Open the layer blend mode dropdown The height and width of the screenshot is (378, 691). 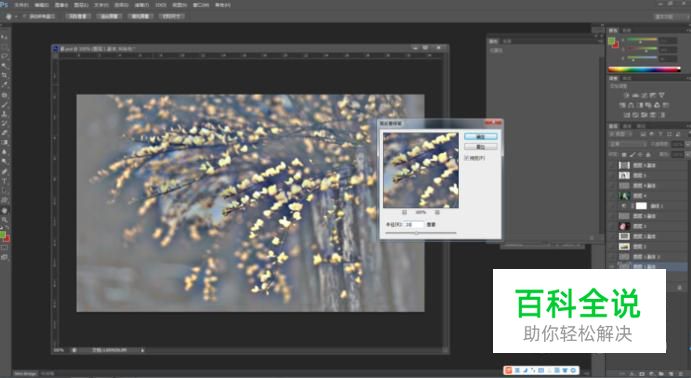click(x=628, y=144)
